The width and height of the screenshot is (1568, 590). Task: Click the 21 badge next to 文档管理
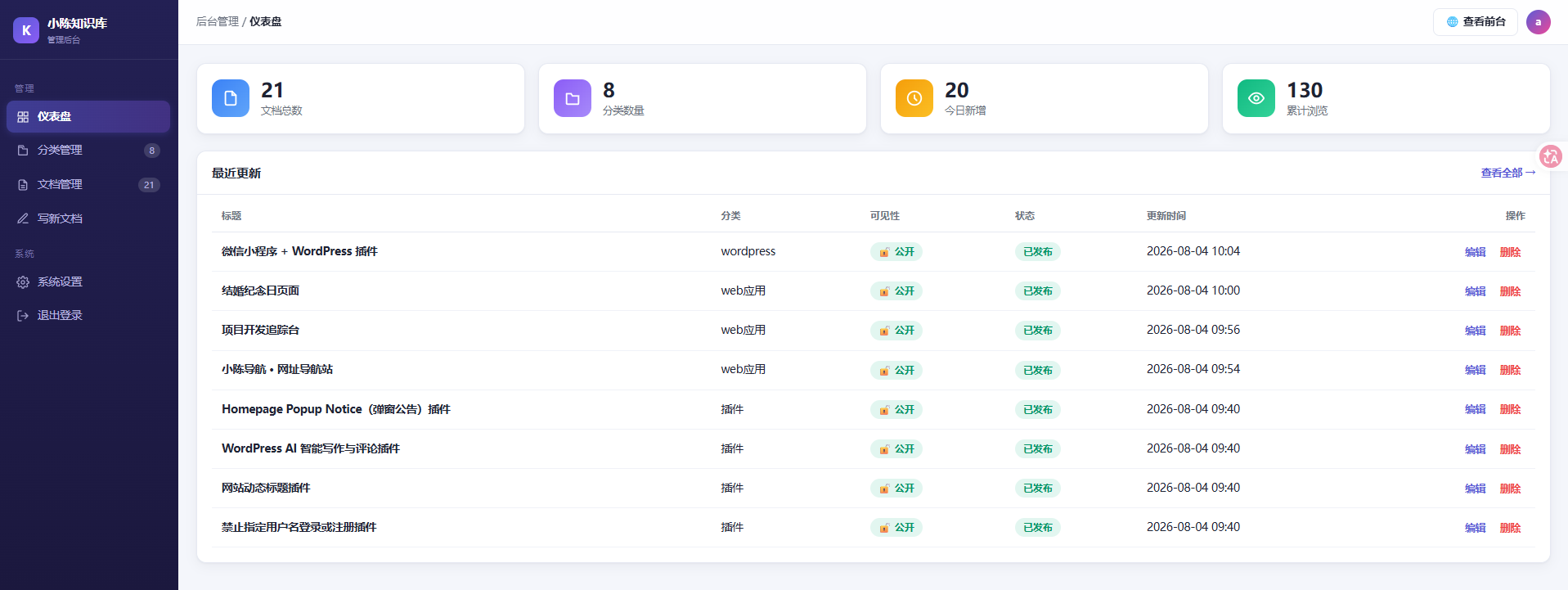click(x=149, y=185)
